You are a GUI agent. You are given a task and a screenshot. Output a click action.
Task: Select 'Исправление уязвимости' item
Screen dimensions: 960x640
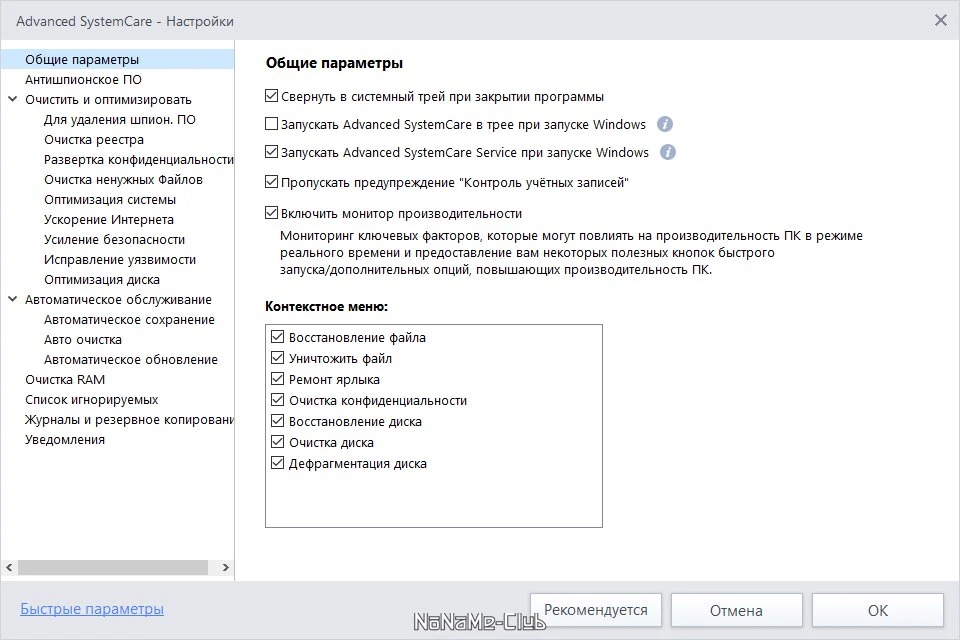click(x=120, y=260)
